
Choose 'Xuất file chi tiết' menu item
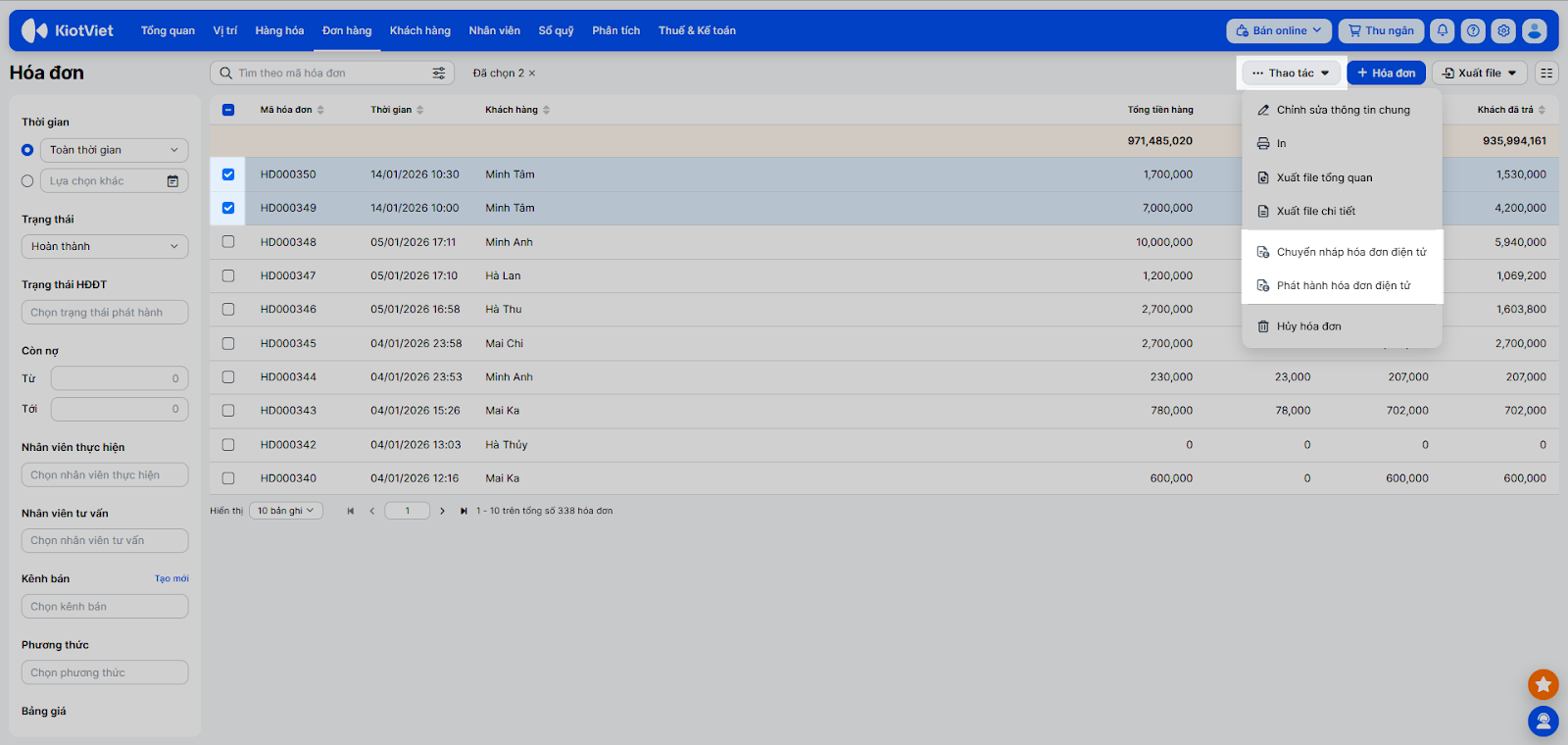[1342, 211]
